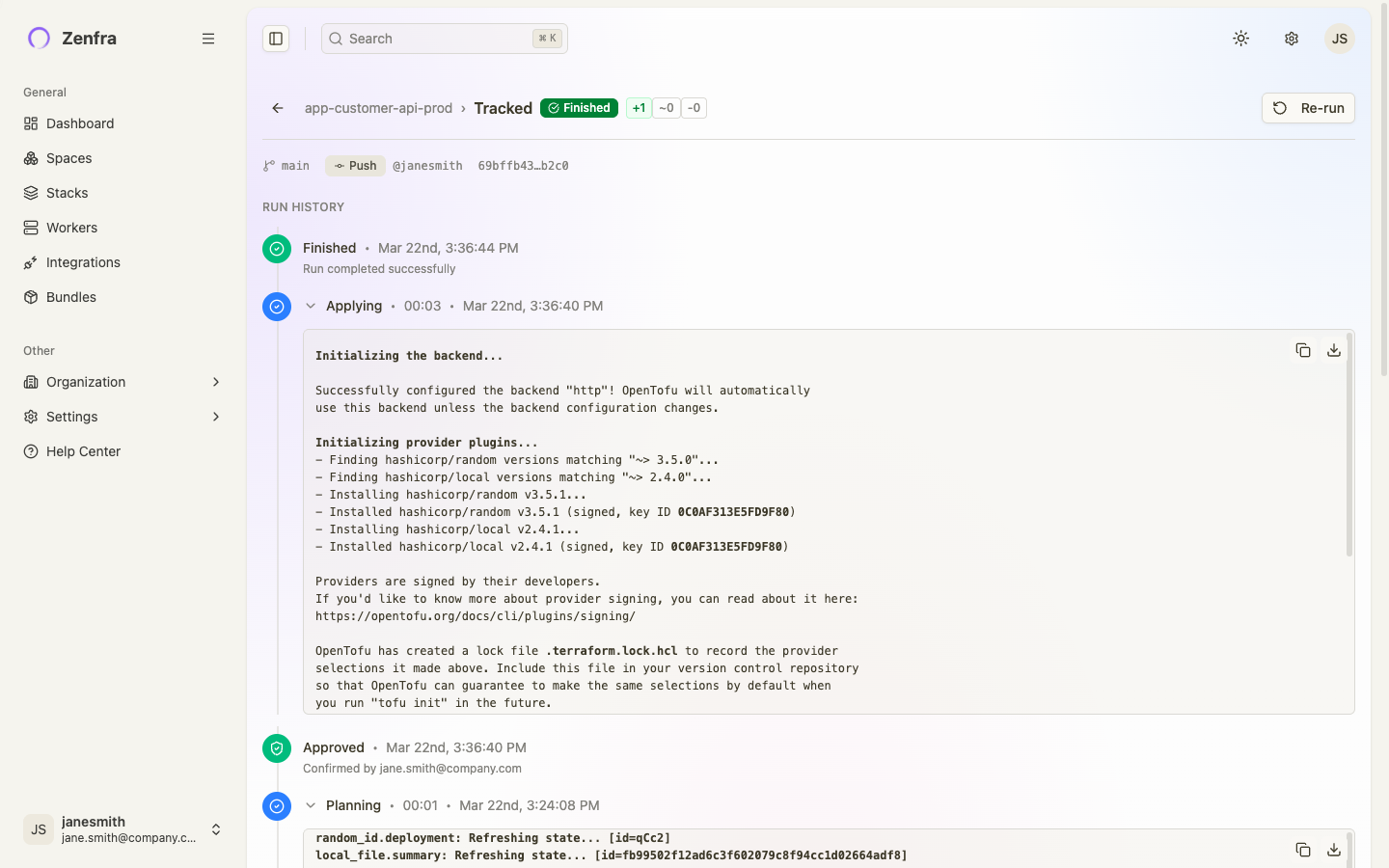
Task: Toggle the theme with the sun icon
Action: (1240, 39)
